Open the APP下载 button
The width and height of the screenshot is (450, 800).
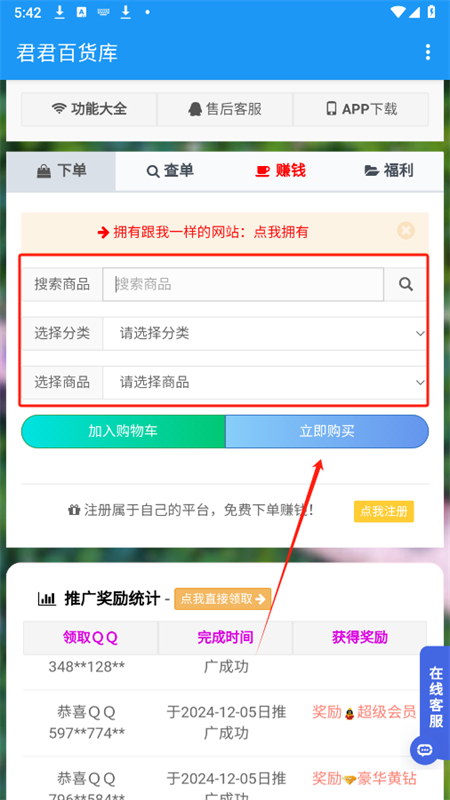tap(361, 109)
